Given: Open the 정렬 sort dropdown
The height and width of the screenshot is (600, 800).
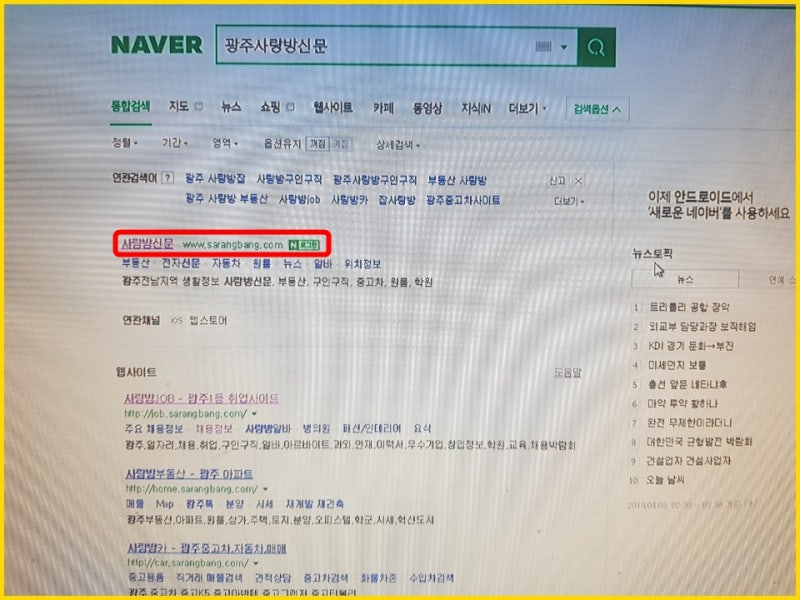Looking at the screenshot, I should click(x=125, y=143).
